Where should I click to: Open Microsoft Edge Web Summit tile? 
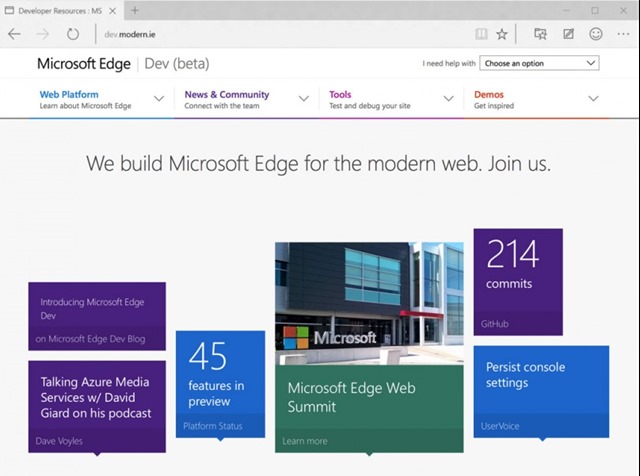(369, 409)
